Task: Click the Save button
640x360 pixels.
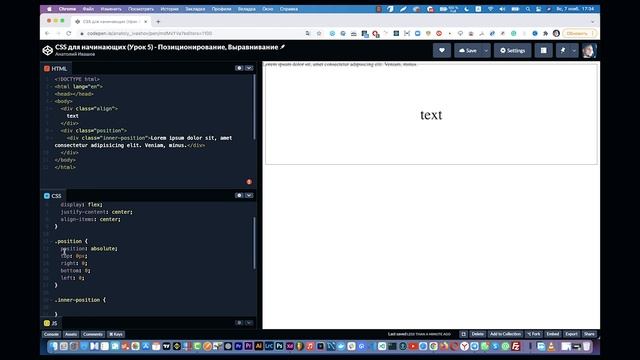Action: coord(468,50)
